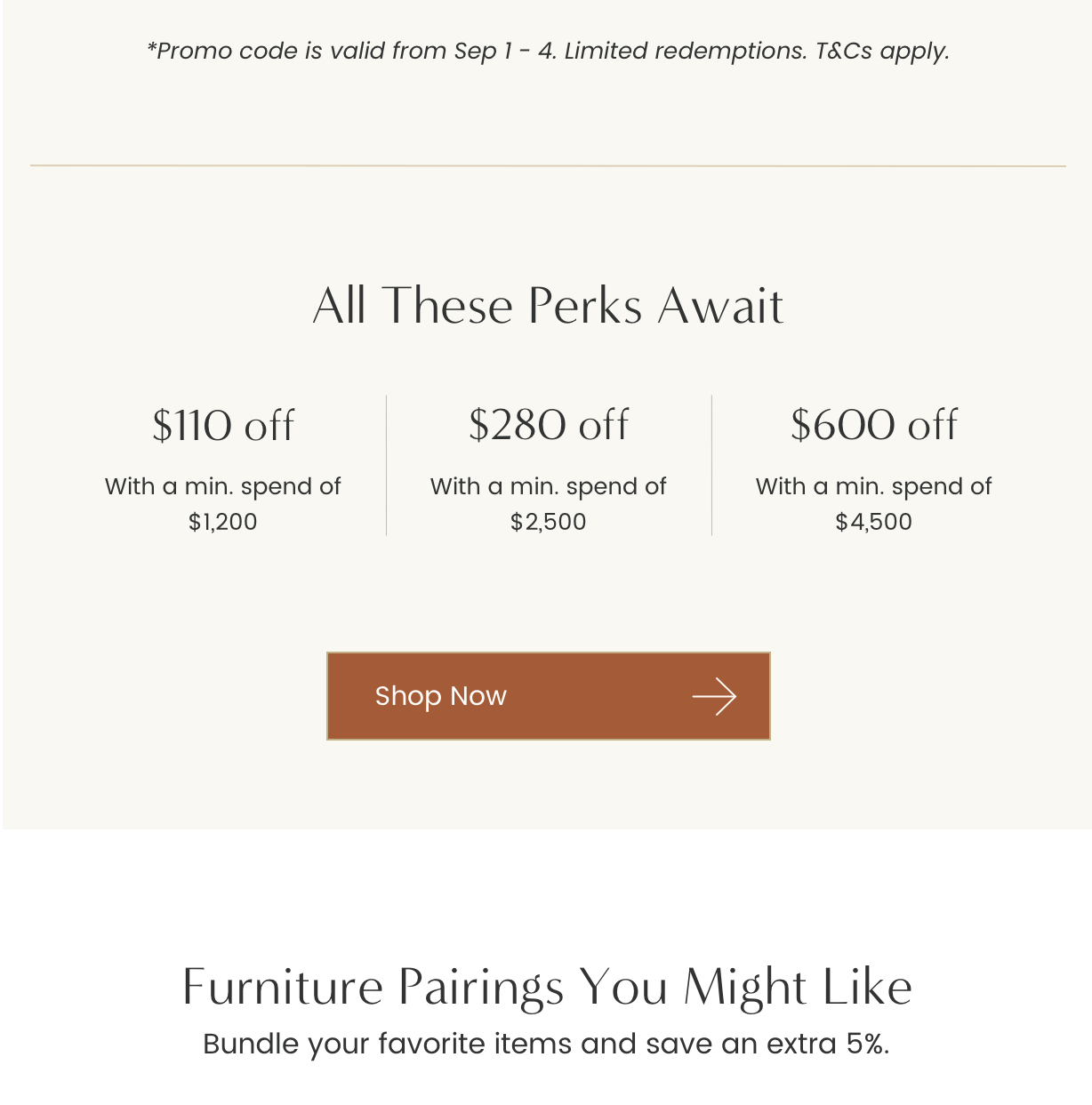Click the horizontal divider line below disclaimer
The image size is (1092, 1105).
pyautogui.click(x=548, y=165)
